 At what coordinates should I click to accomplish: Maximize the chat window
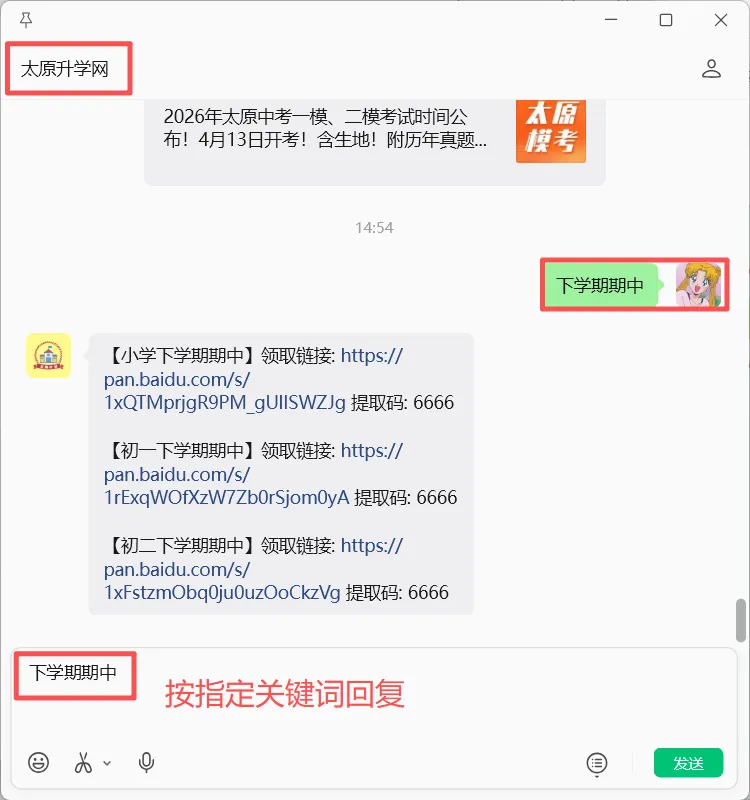coord(666,20)
